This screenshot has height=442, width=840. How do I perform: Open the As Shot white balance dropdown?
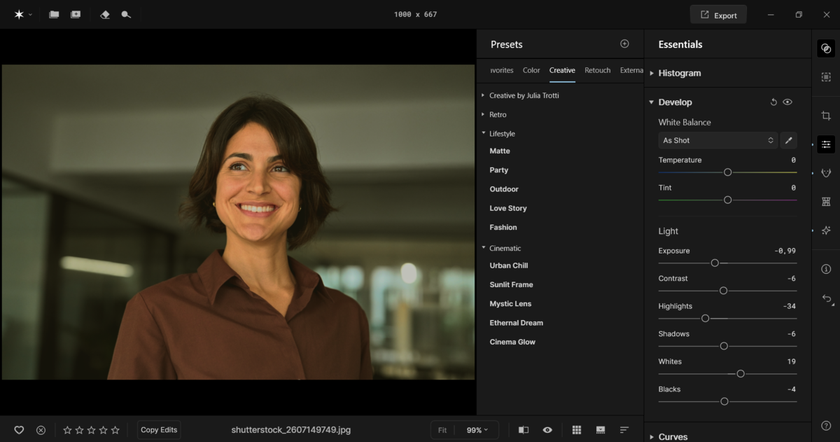[717, 141]
